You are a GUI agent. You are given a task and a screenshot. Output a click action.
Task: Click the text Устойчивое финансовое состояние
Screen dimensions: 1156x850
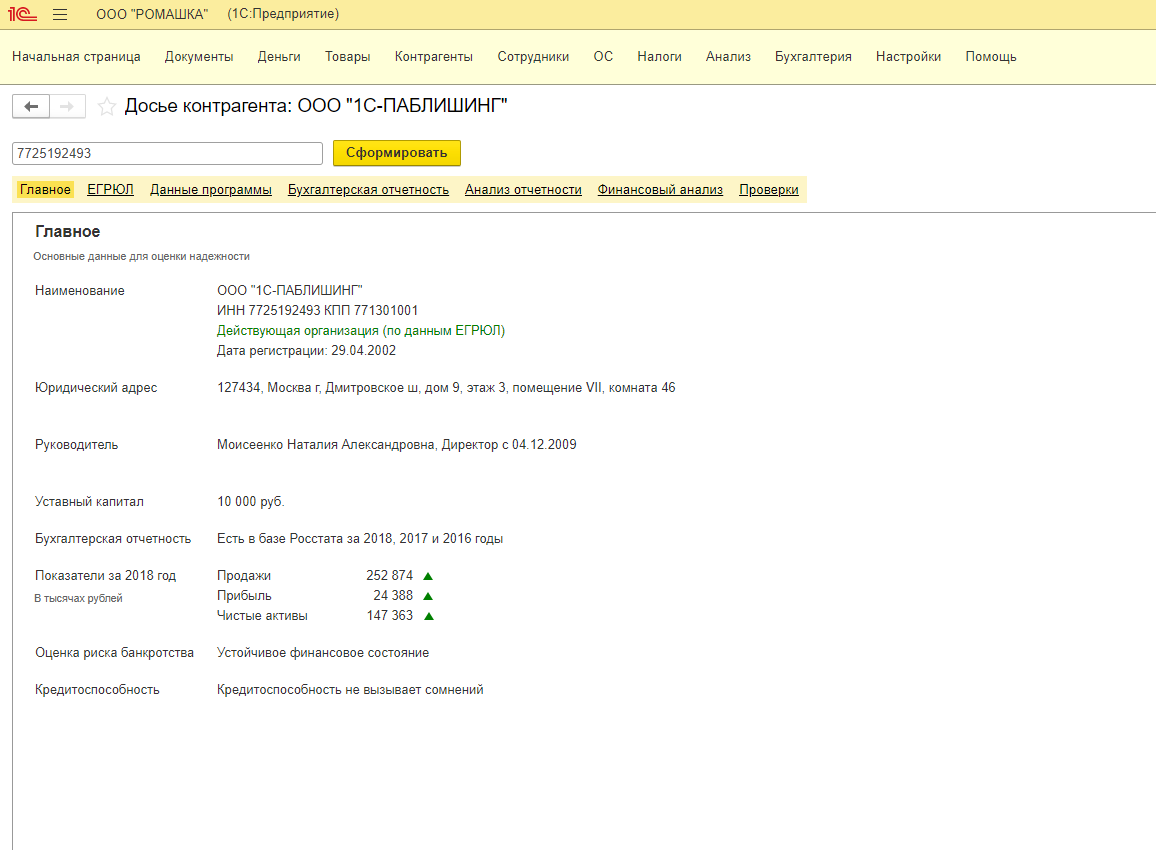323,652
